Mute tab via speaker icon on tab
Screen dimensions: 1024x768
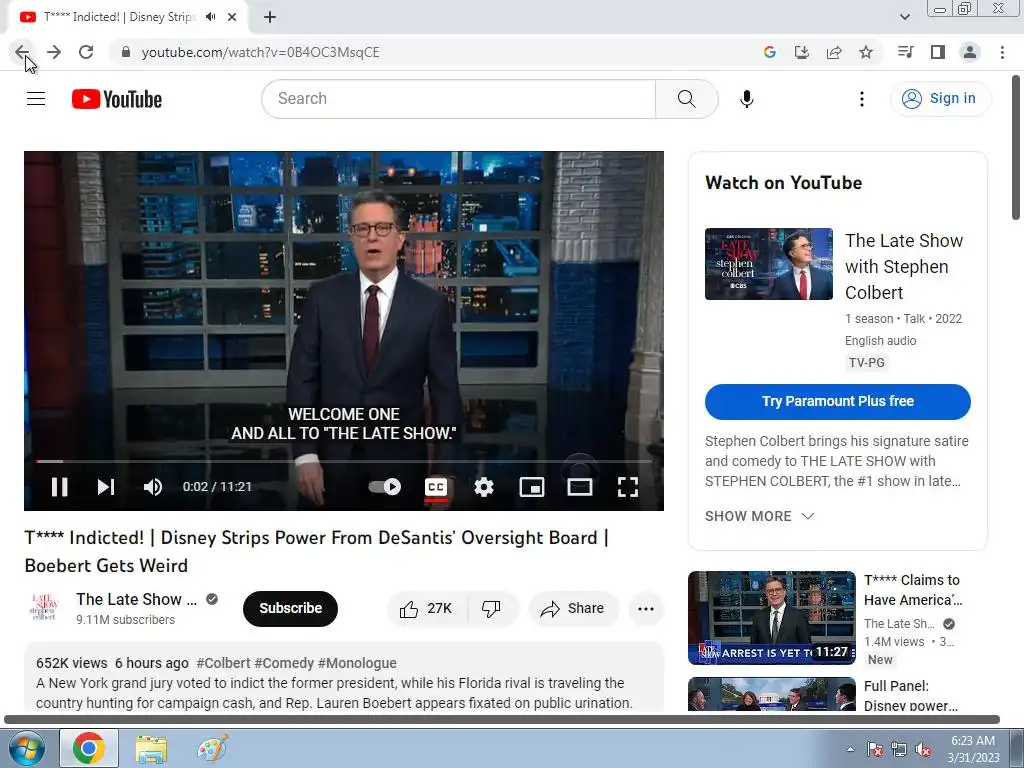[x=210, y=17]
